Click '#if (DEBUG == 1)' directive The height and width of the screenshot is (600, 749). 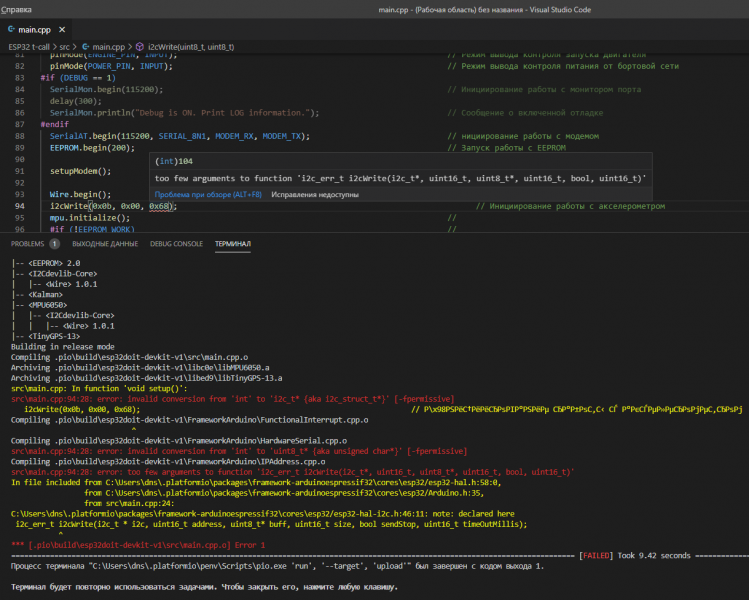pyautogui.click(x=78, y=78)
